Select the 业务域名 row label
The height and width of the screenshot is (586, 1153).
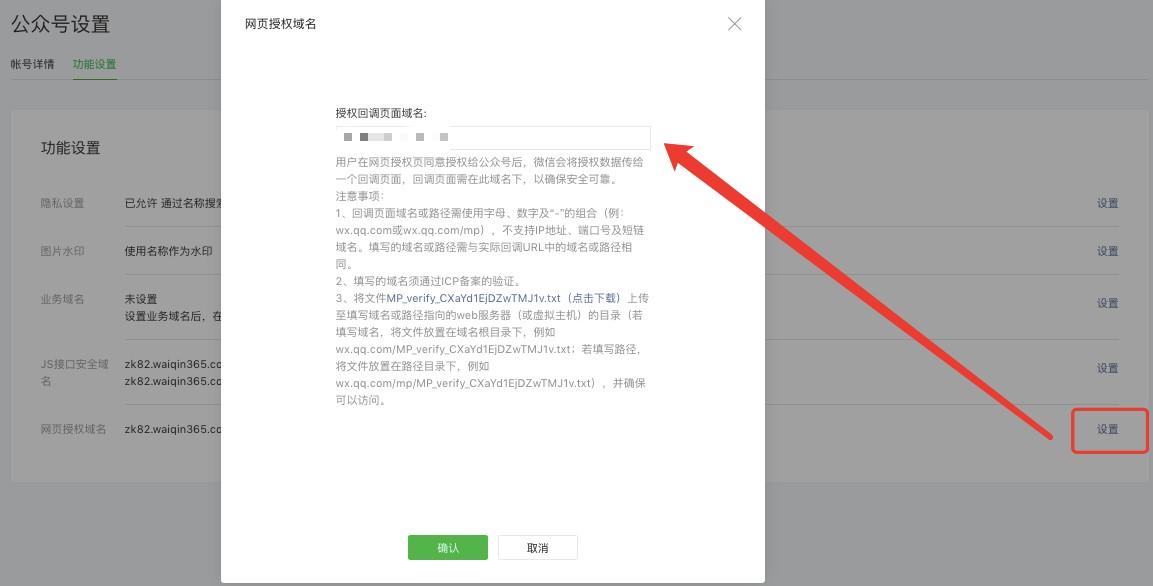62,299
